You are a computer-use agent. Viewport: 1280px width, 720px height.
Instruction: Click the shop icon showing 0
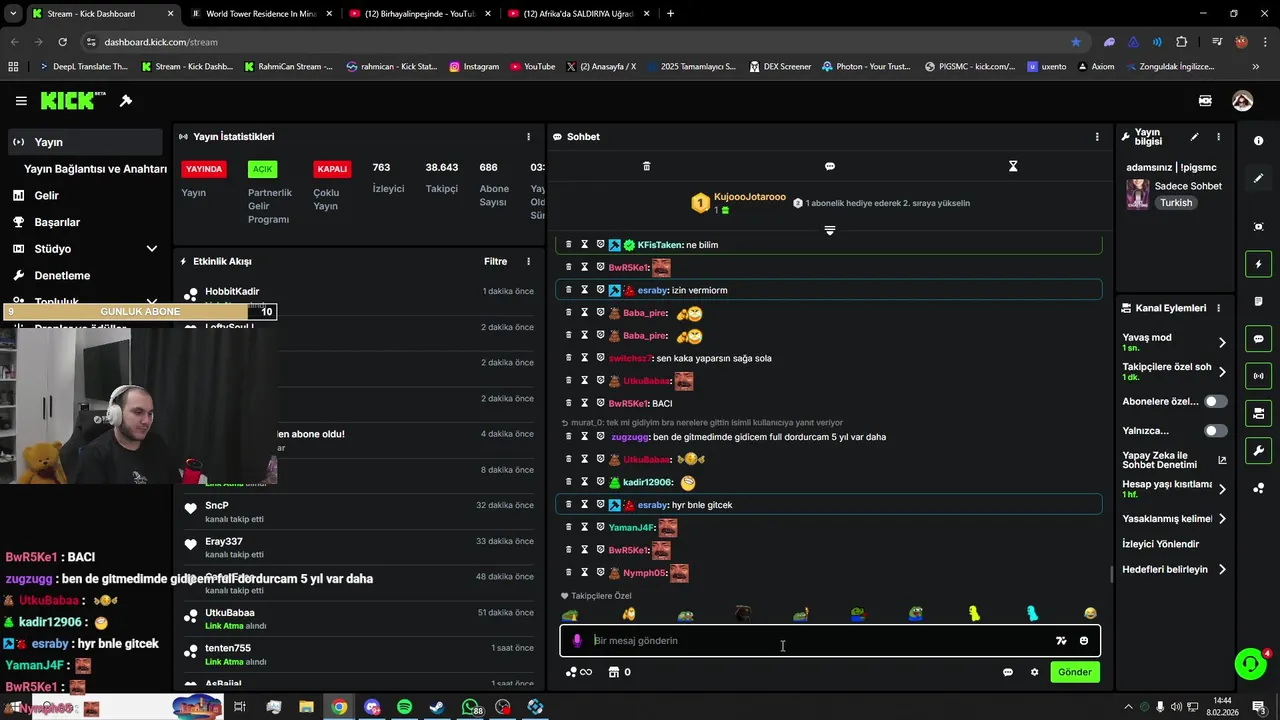click(x=619, y=672)
